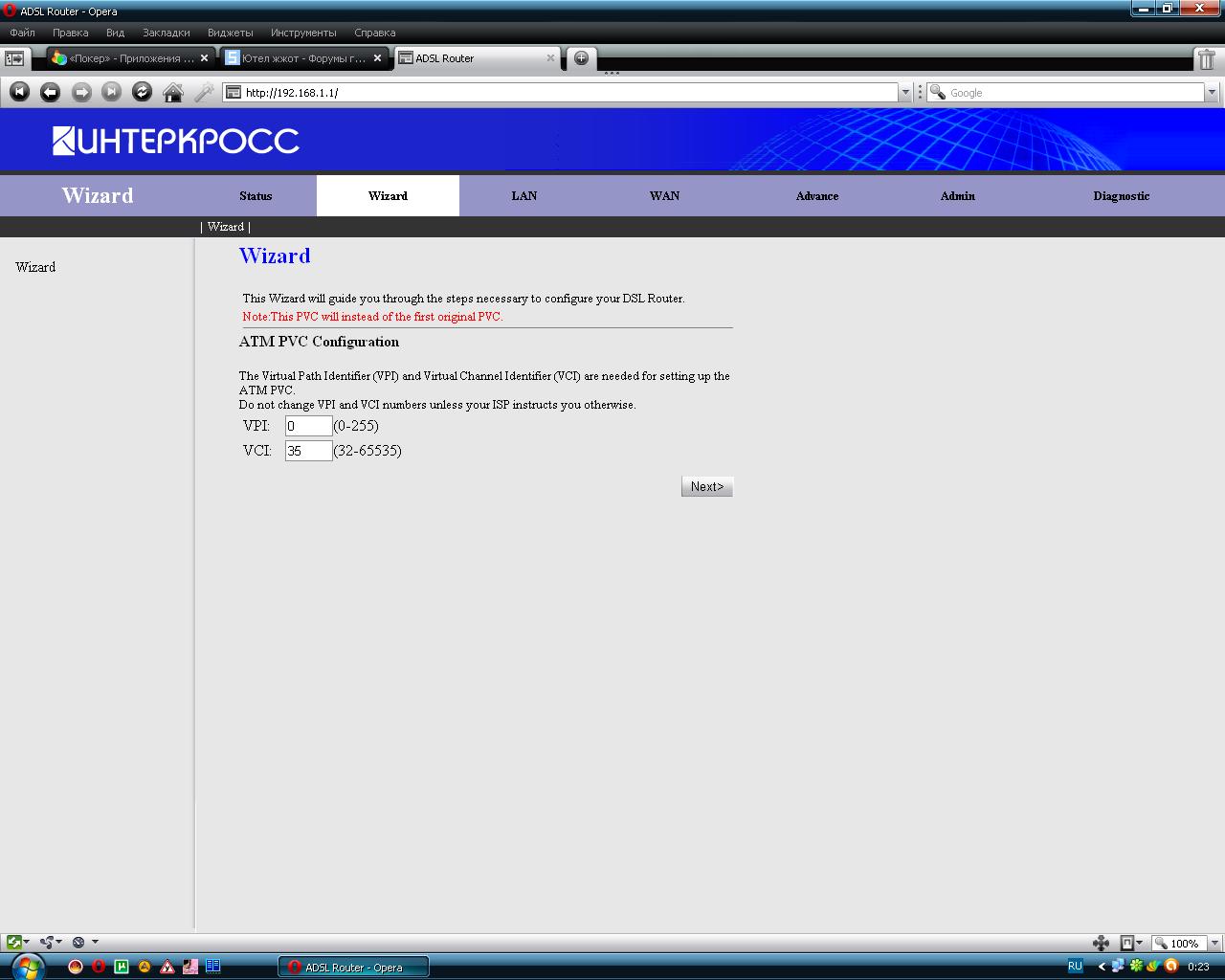Click the Wizard link in left sidebar
The image size is (1225, 980).
tap(35, 267)
